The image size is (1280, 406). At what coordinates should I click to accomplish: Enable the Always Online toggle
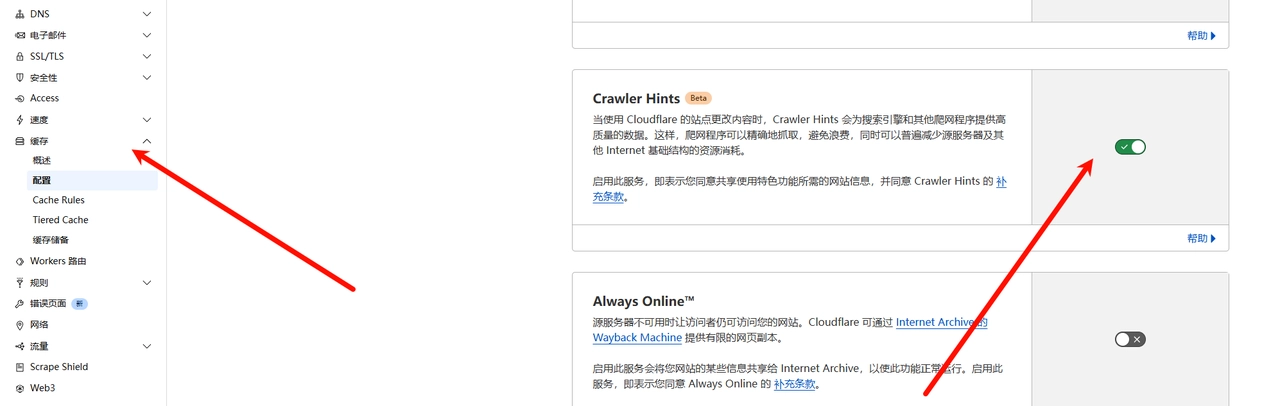click(x=1130, y=339)
